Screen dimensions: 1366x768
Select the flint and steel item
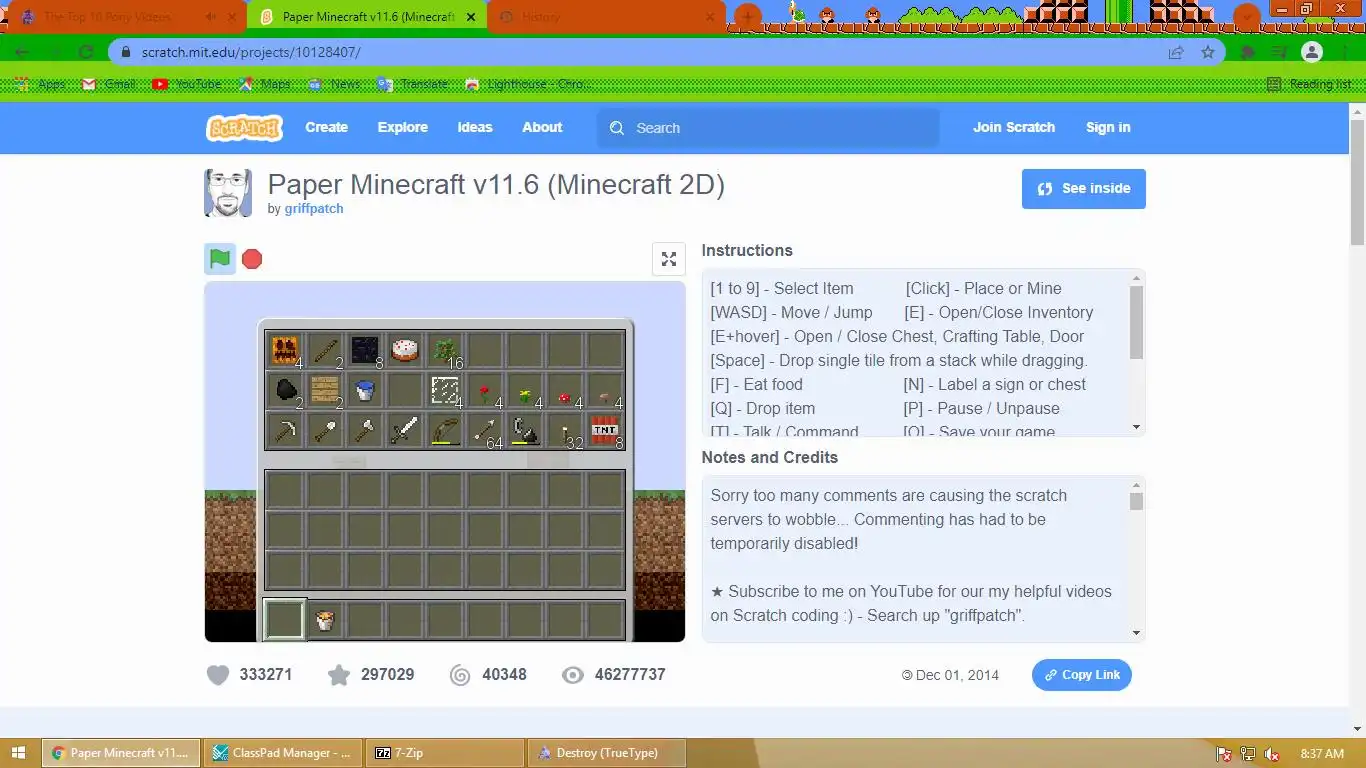(525, 431)
